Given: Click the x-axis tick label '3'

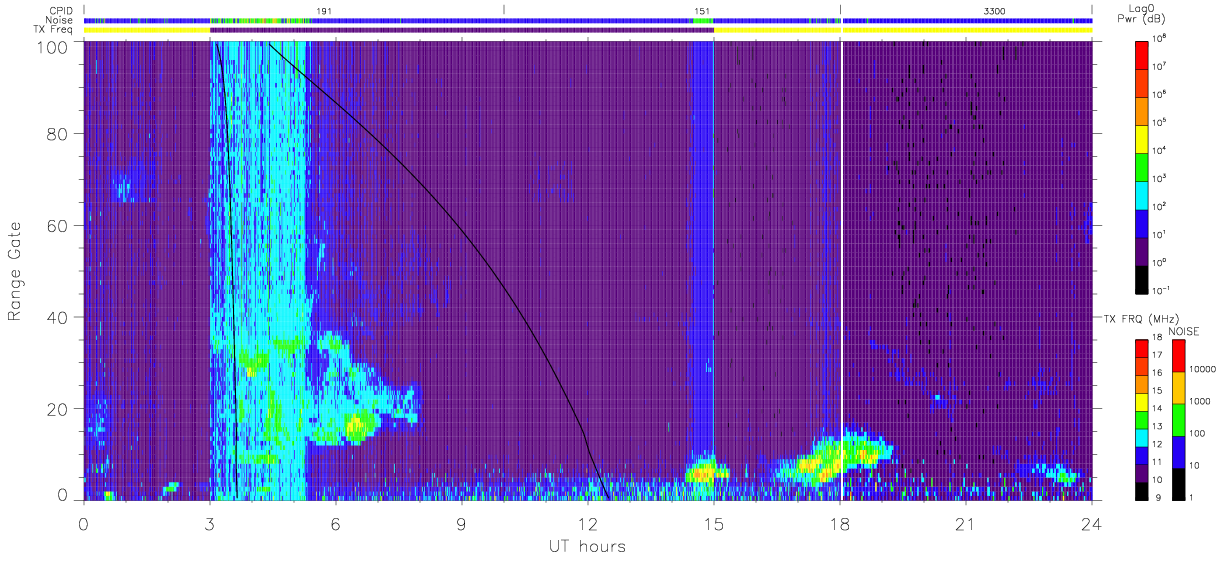Looking at the screenshot, I should (209, 523).
